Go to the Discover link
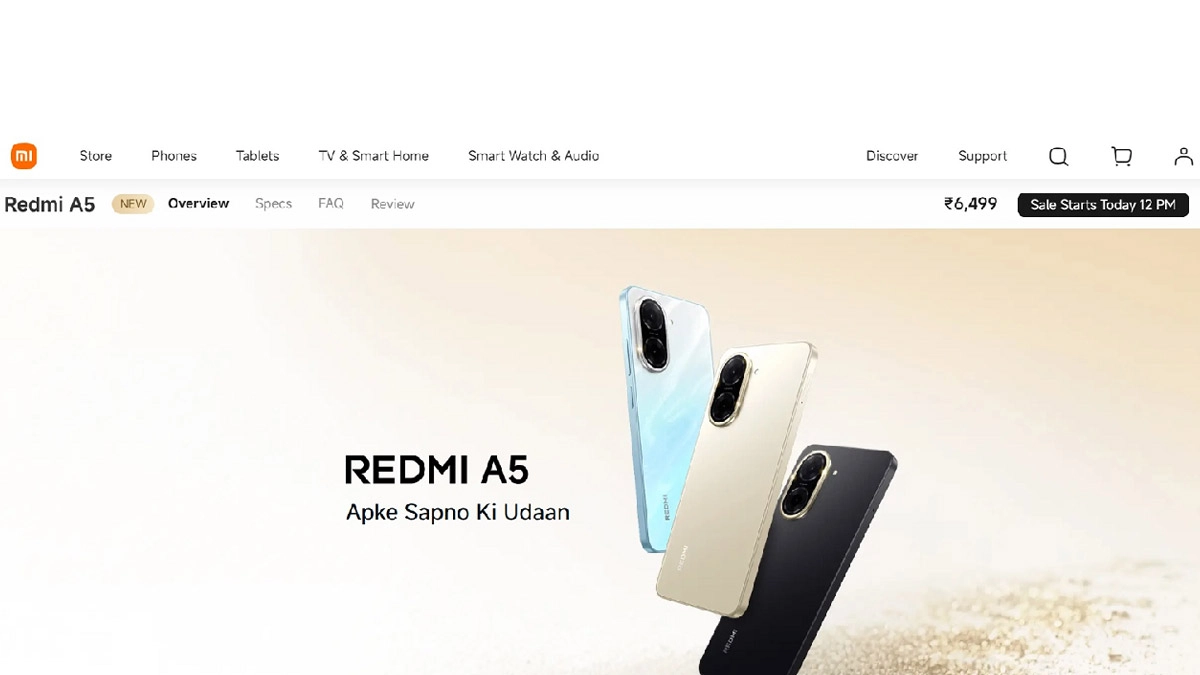The height and width of the screenshot is (675, 1200). pyautogui.click(x=892, y=156)
